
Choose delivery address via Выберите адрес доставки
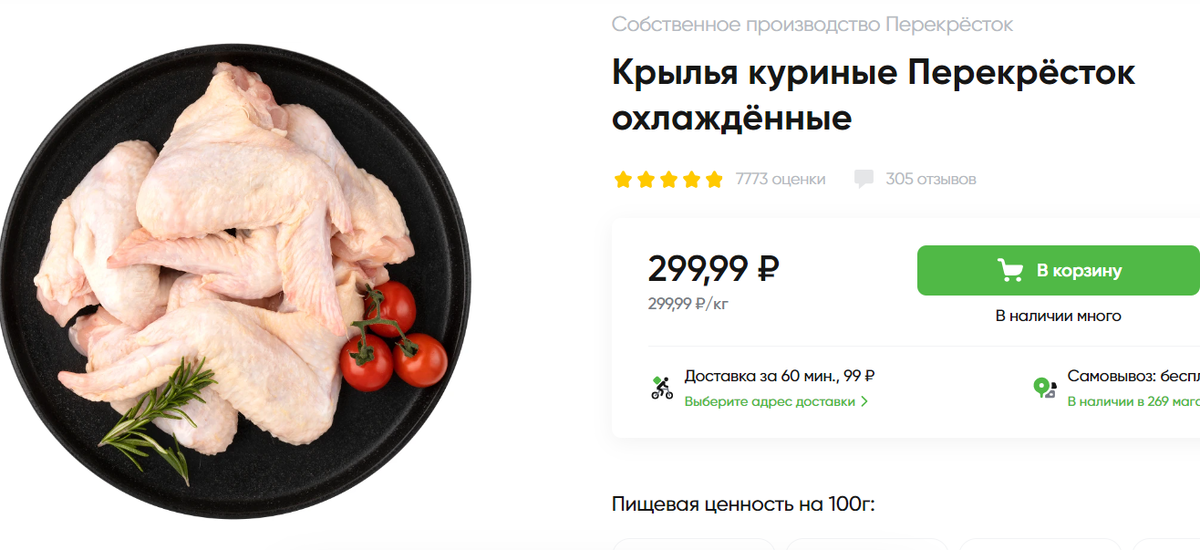(x=770, y=402)
